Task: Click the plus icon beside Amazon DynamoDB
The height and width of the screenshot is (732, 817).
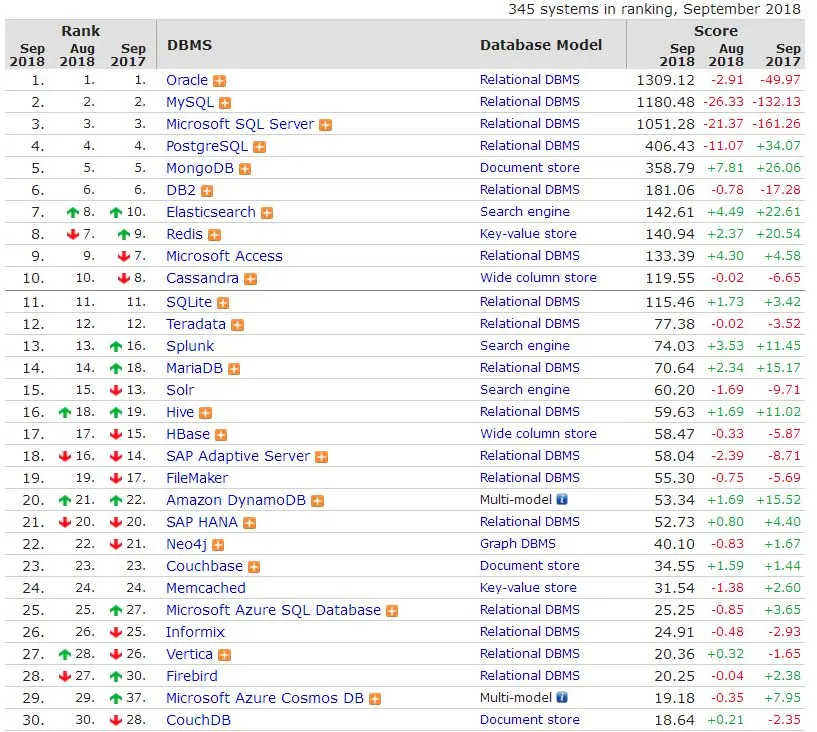Action: click(x=317, y=501)
